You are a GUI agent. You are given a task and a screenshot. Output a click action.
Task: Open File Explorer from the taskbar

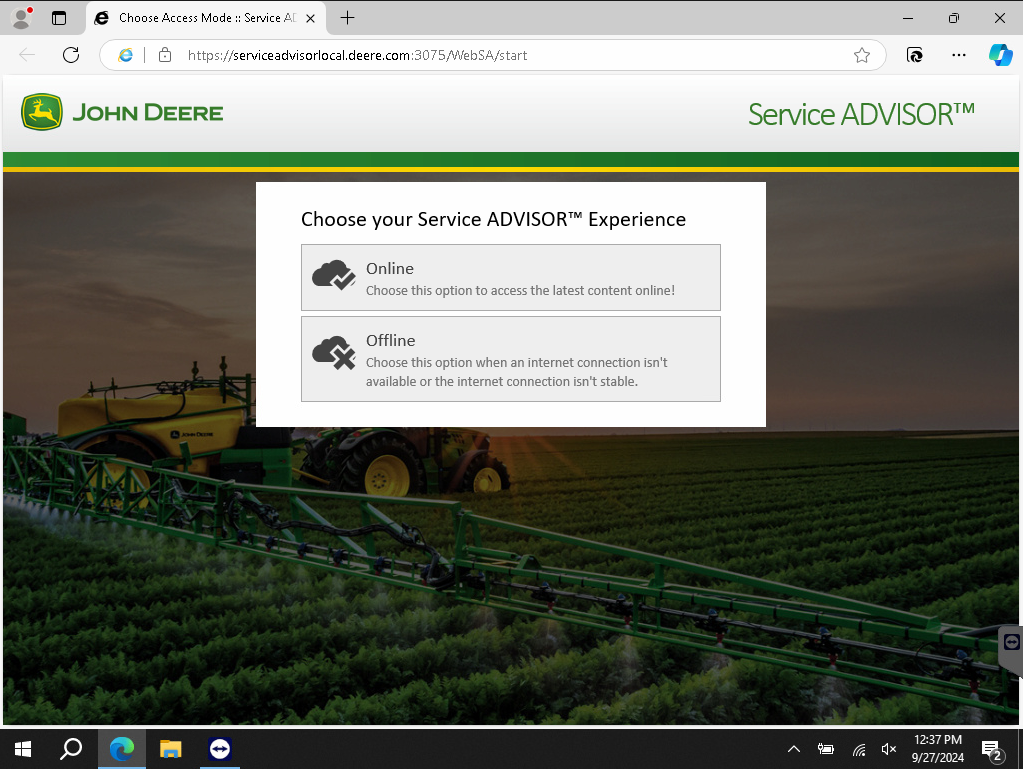pyautogui.click(x=170, y=748)
